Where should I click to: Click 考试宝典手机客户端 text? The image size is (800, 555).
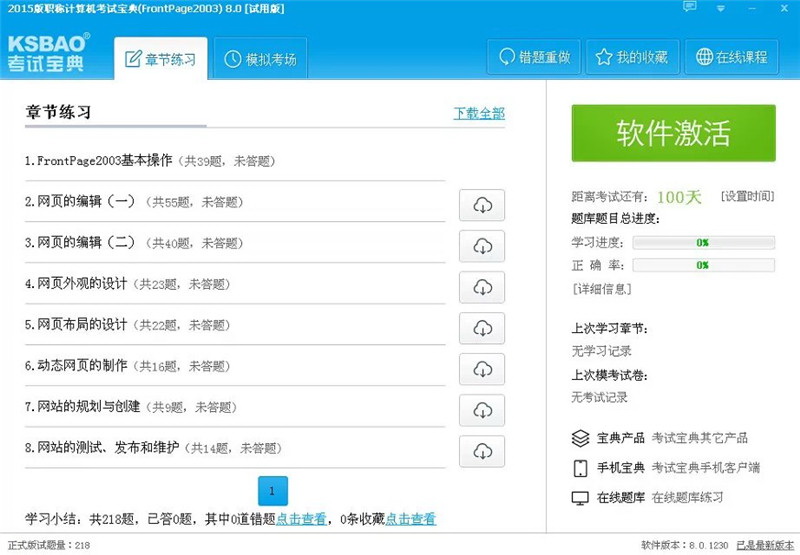(x=706, y=468)
